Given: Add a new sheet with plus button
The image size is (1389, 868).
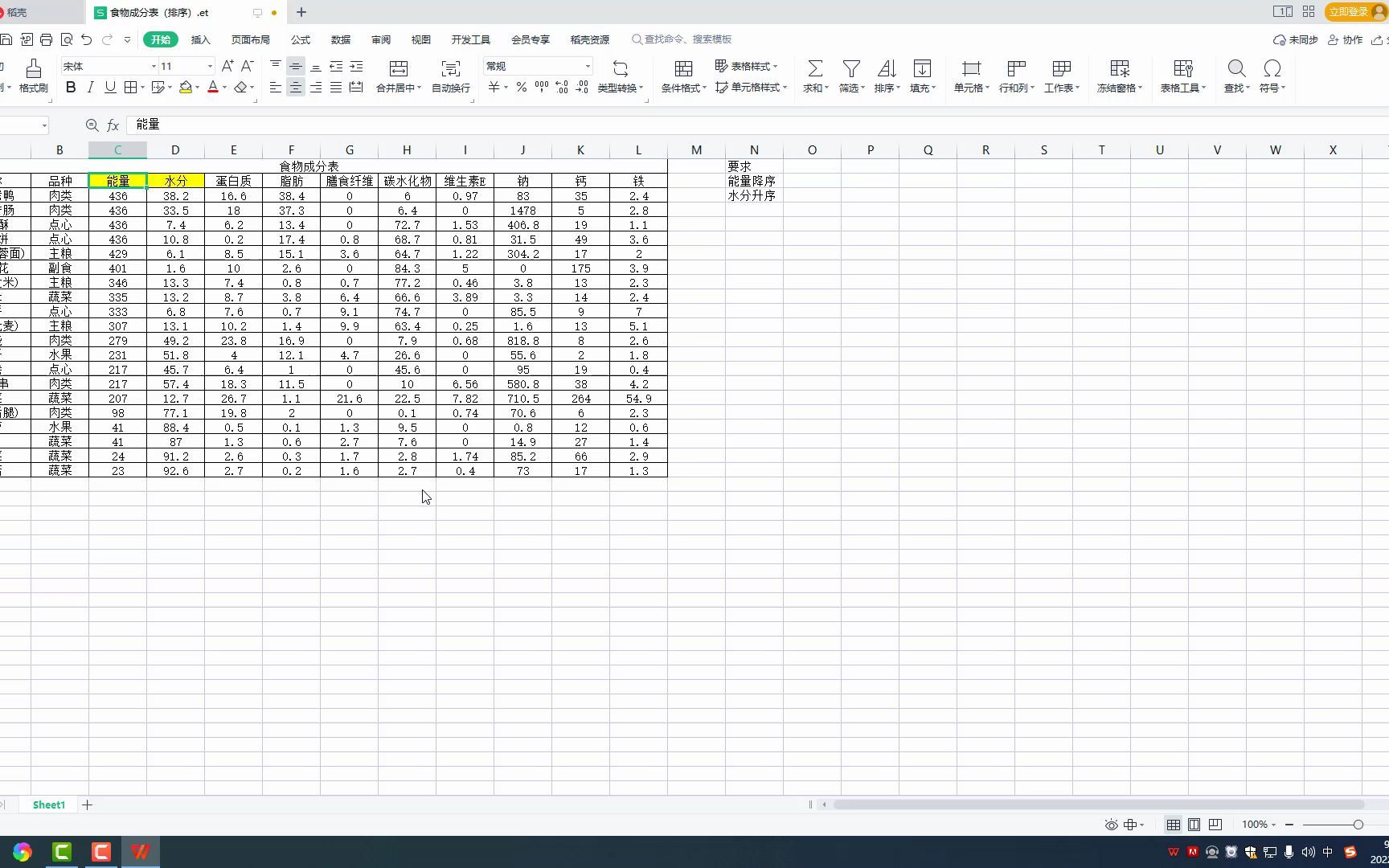Looking at the screenshot, I should tap(87, 805).
